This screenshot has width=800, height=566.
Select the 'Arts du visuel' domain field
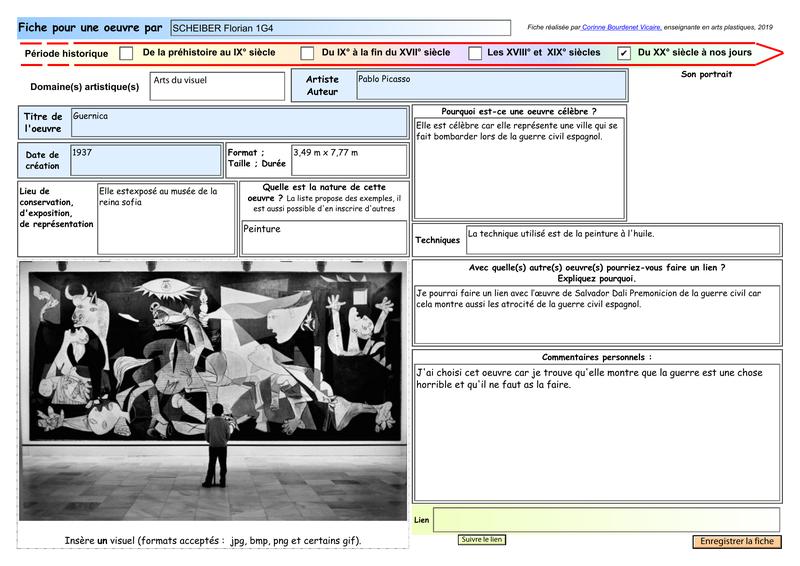coord(217,86)
